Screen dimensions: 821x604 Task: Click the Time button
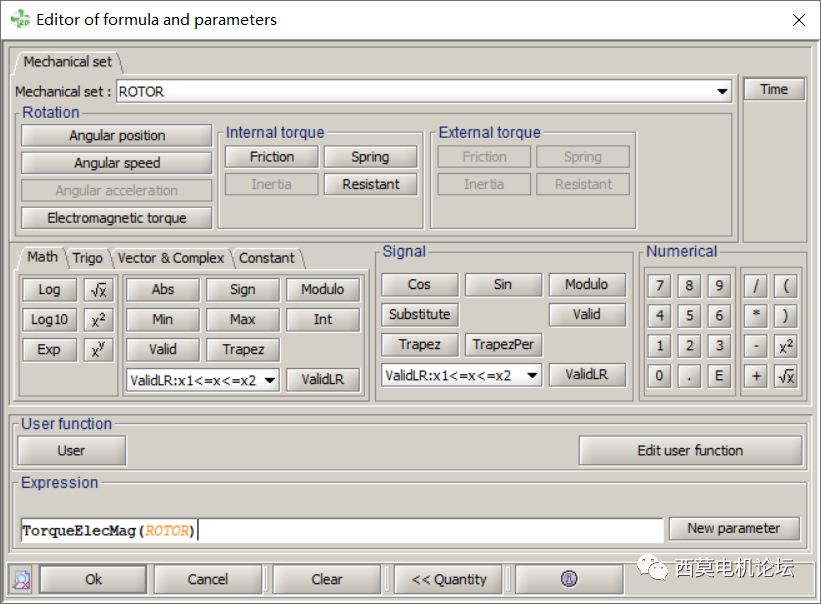pos(774,89)
